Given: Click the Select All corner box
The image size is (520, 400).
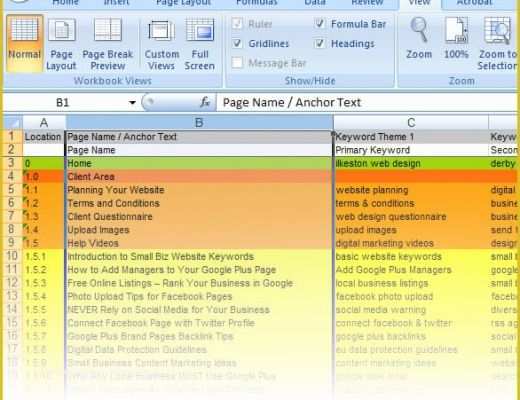Looking at the screenshot, I should point(13,123).
